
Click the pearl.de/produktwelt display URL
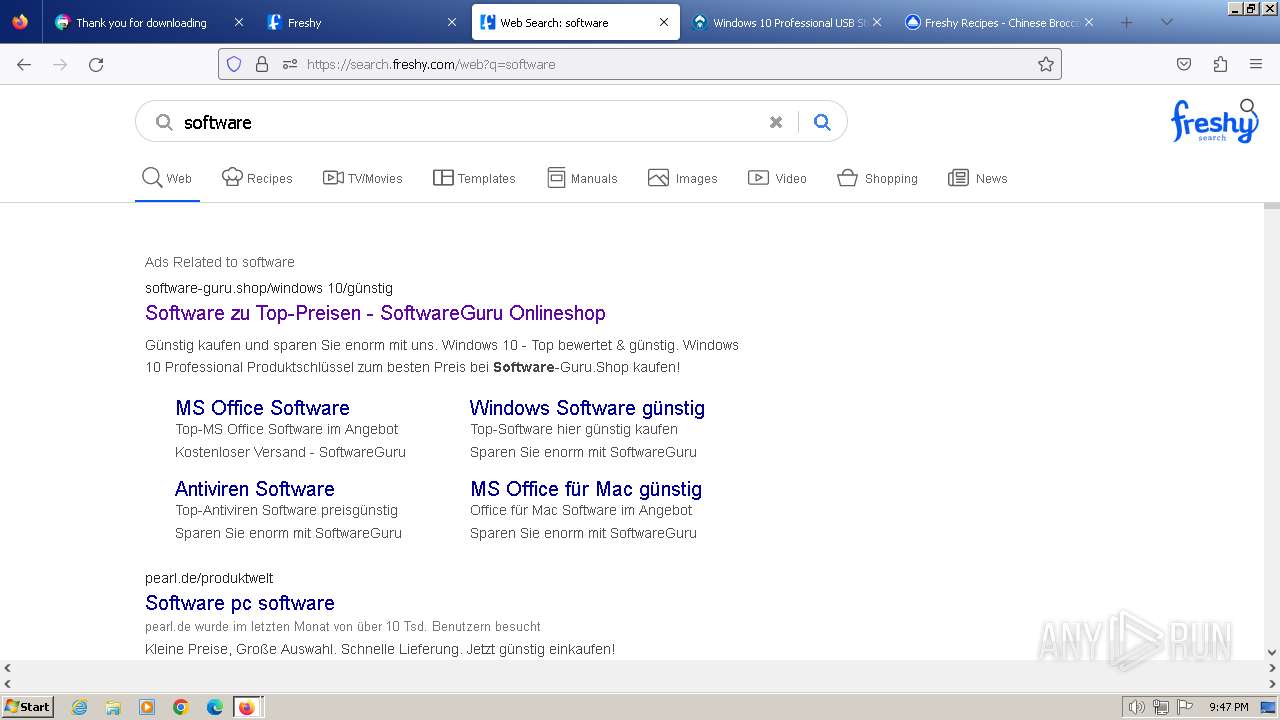coord(209,578)
